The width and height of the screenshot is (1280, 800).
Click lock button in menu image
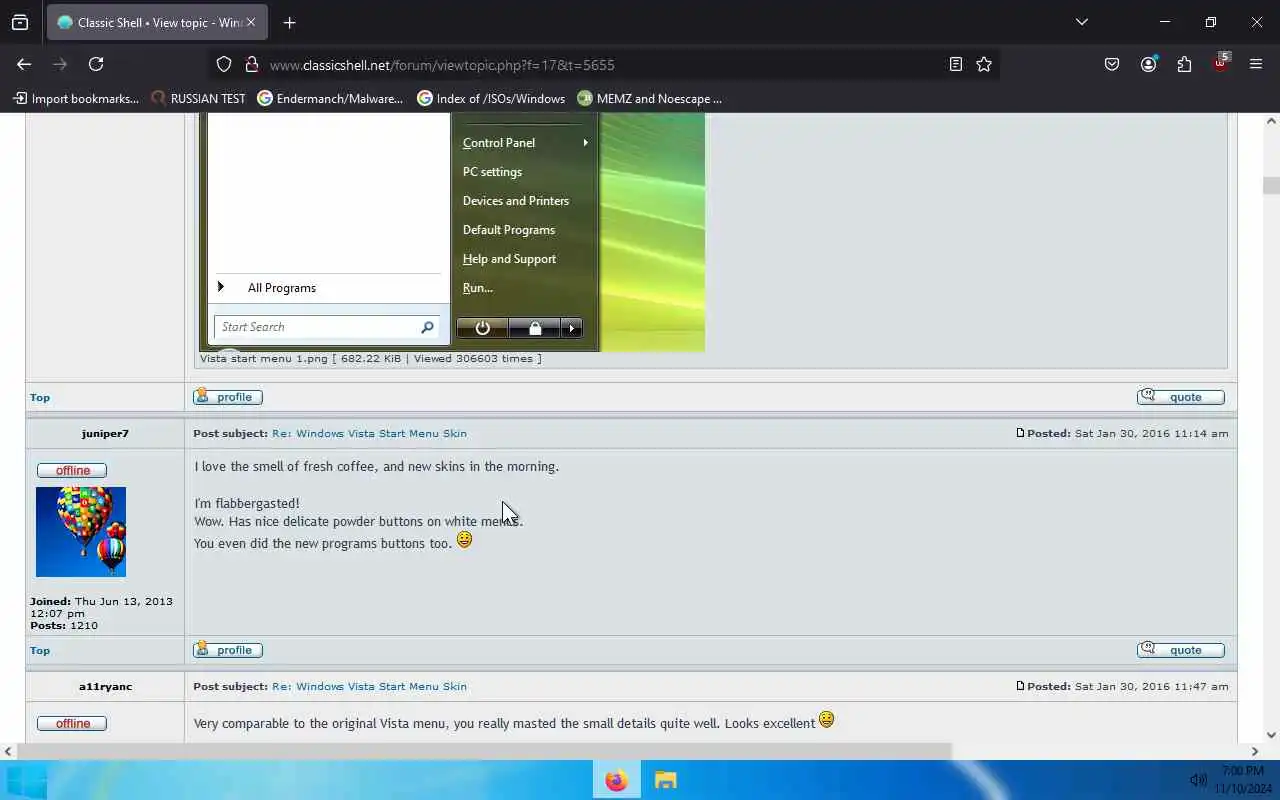point(534,328)
